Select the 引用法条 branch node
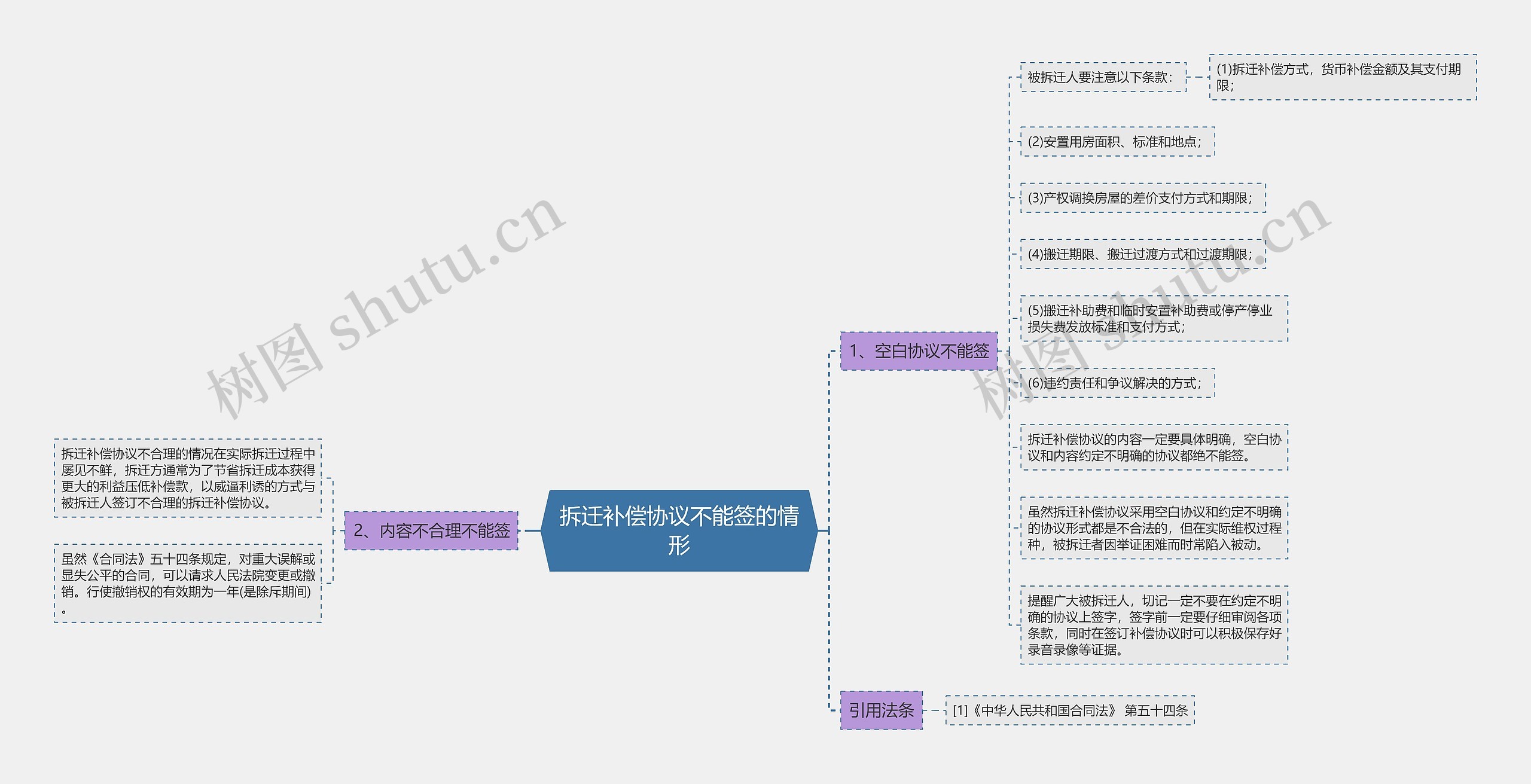 click(882, 710)
